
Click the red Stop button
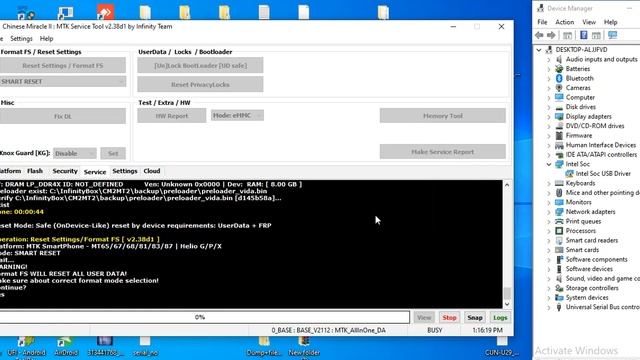[x=449, y=318]
